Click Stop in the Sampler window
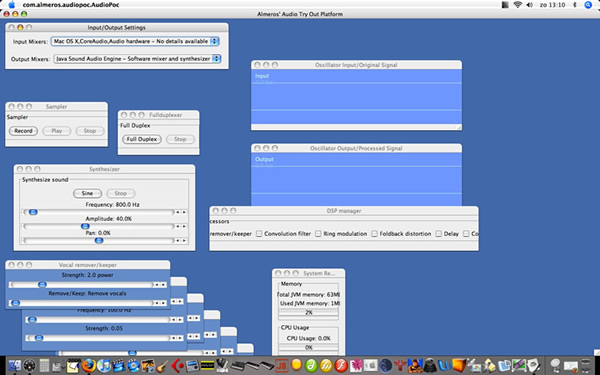Screen dimensions: 600x375 click(x=90, y=131)
